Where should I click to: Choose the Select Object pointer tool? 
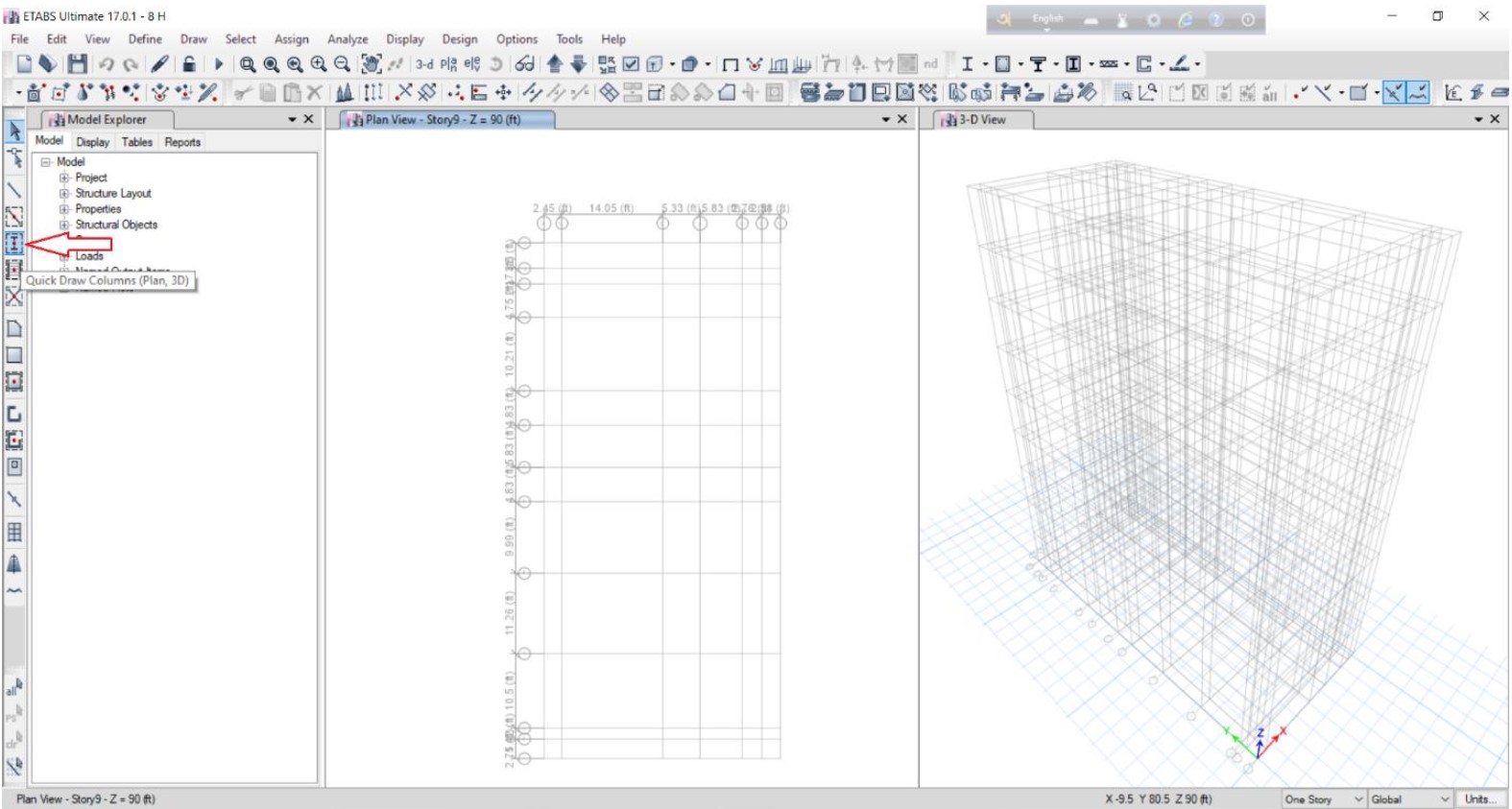14,131
